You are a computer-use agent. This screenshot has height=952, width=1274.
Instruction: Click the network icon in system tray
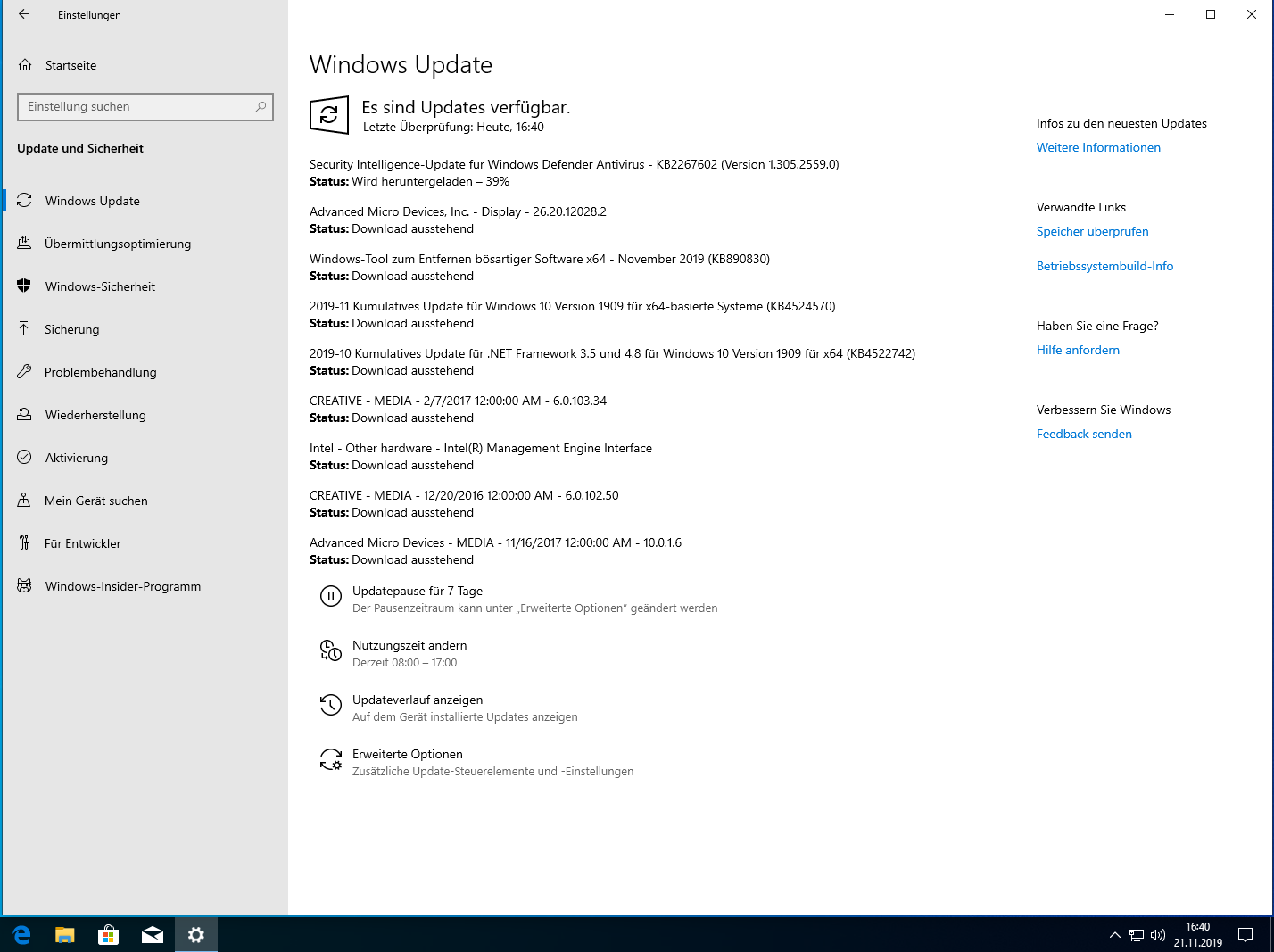(x=1137, y=935)
